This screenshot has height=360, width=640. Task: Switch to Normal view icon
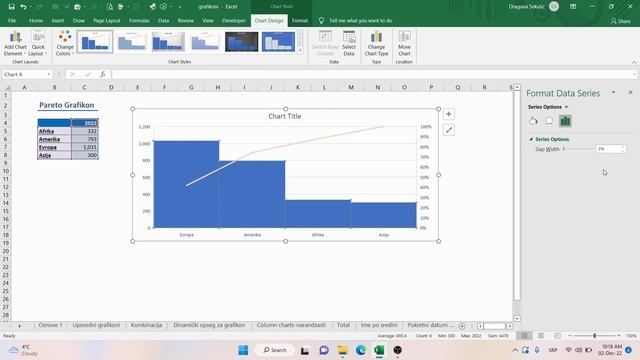(524, 336)
